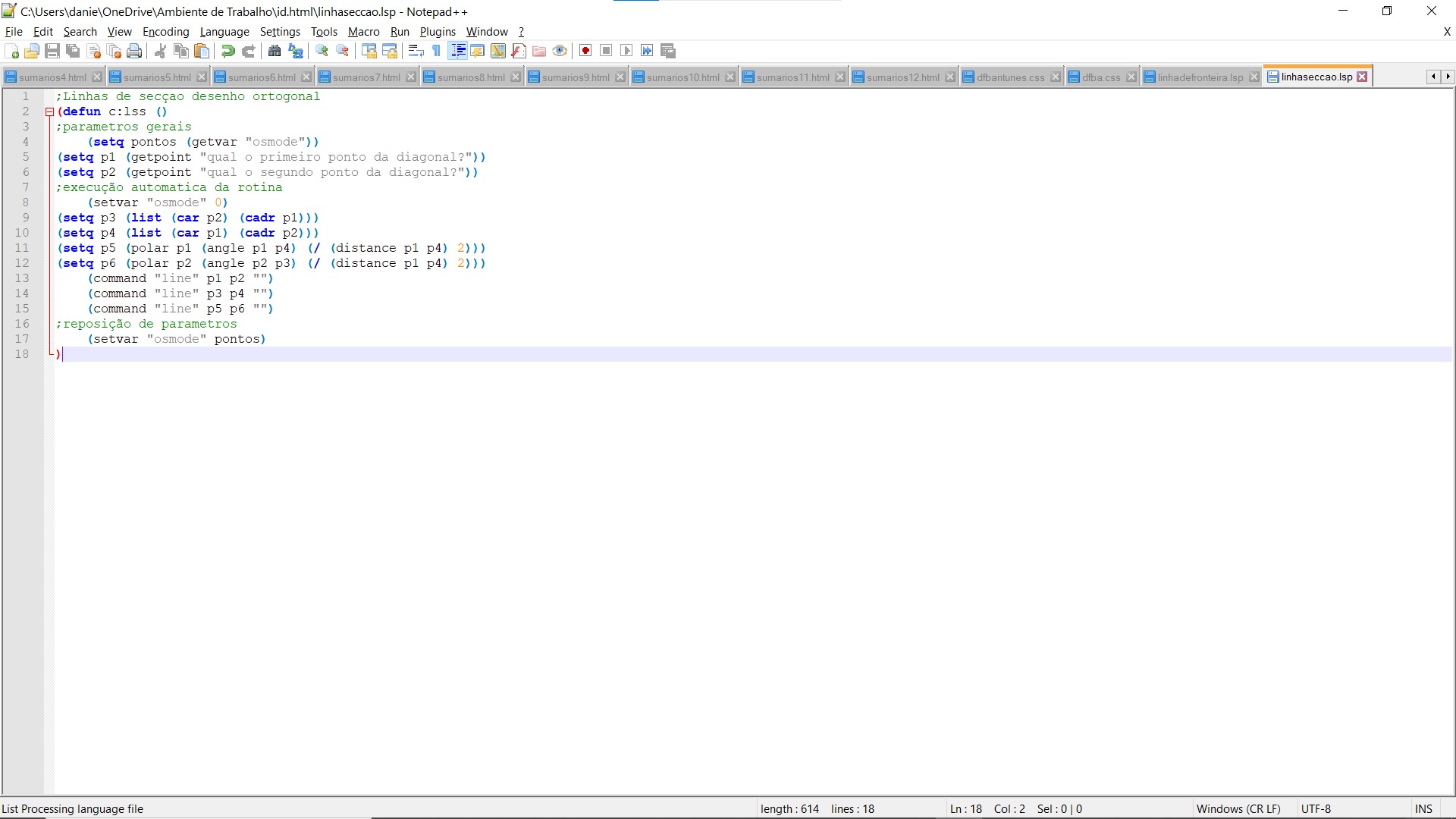Toggle monitoring eye icon
The width and height of the screenshot is (1456, 819).
click(560, 51)
